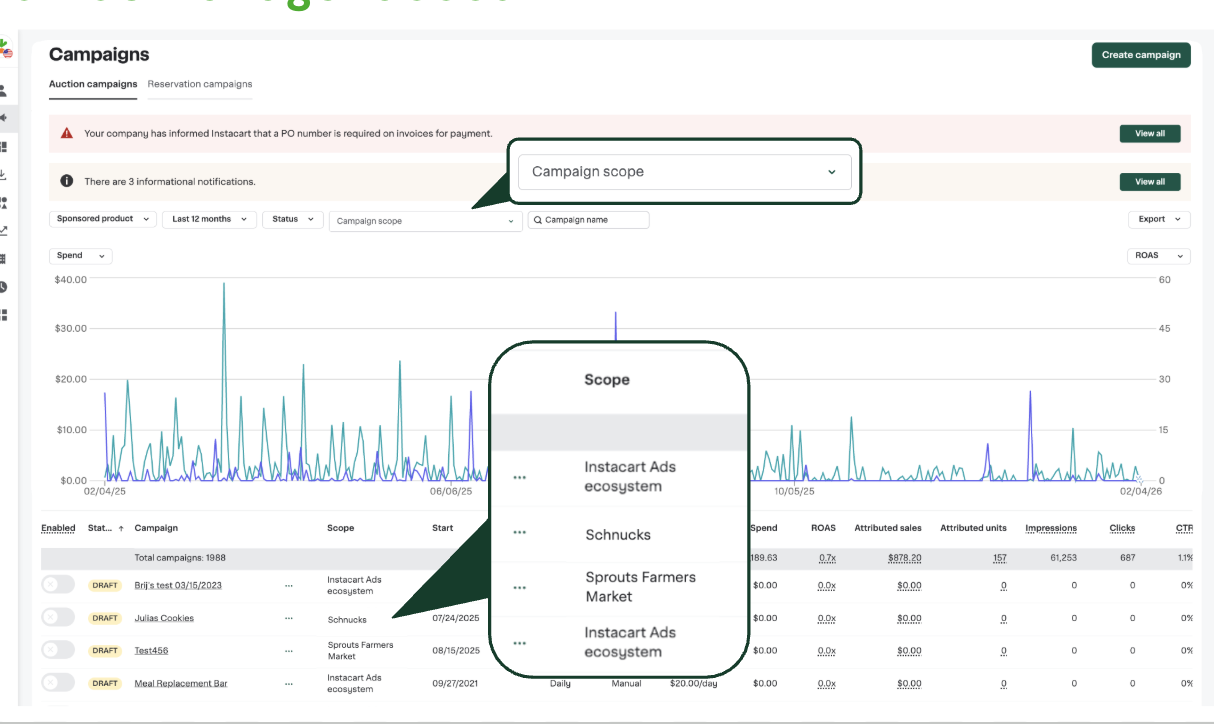Open the Campaign scope filter in the filter row
This screenshot has height=724, width=1214.
(425, 221)
